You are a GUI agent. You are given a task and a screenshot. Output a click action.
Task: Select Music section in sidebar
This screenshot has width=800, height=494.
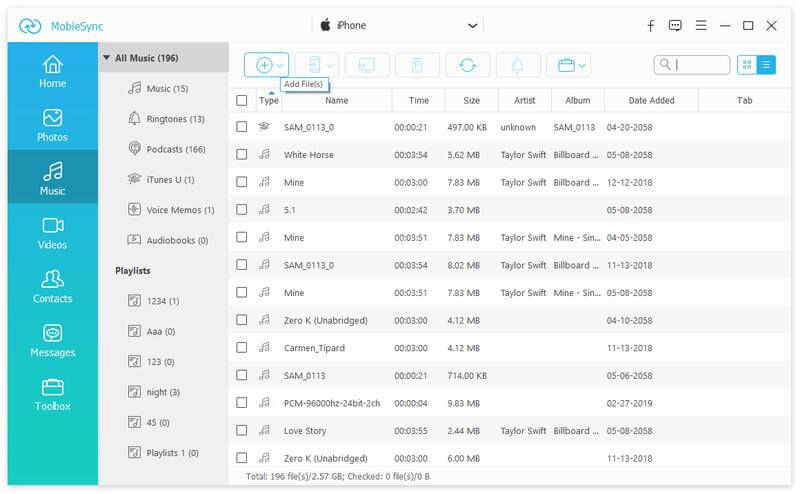click(53, 177)
